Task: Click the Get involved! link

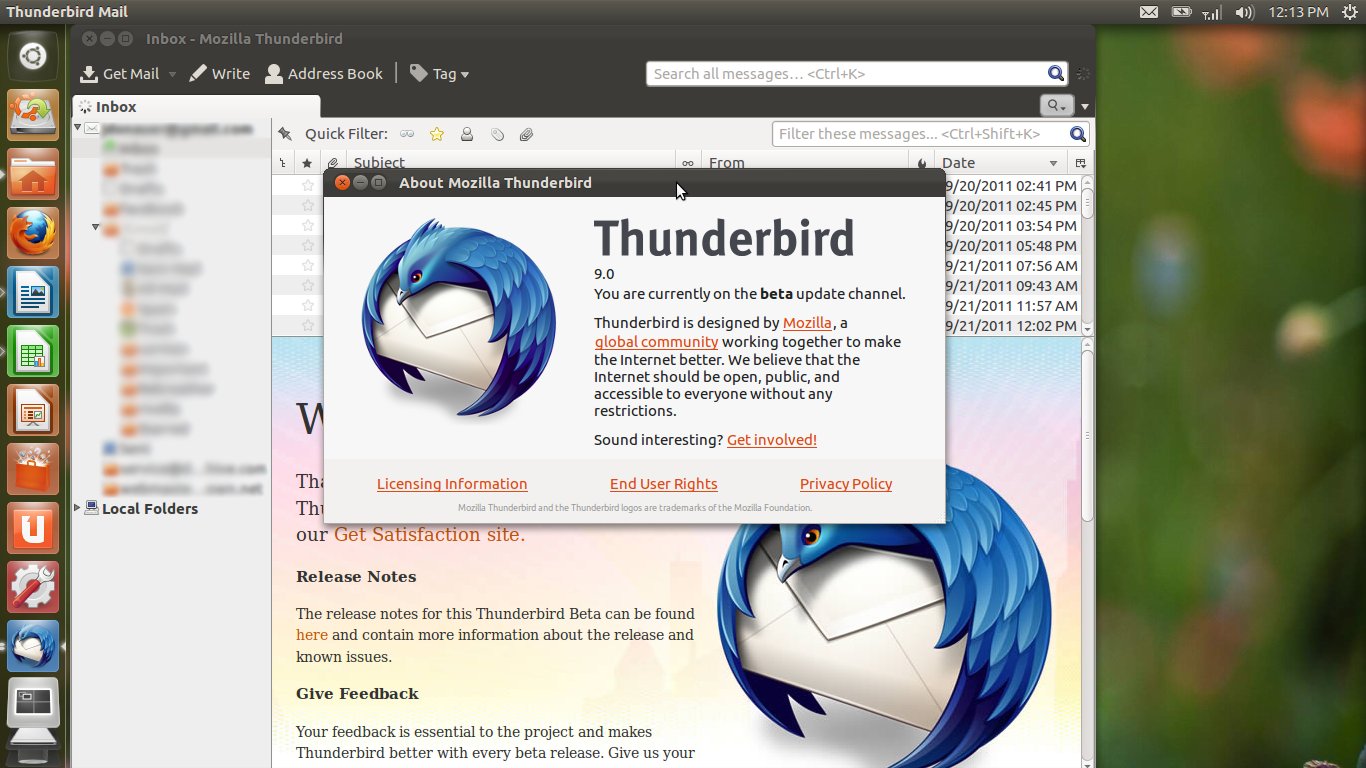Action: click(x=772, y=440)
